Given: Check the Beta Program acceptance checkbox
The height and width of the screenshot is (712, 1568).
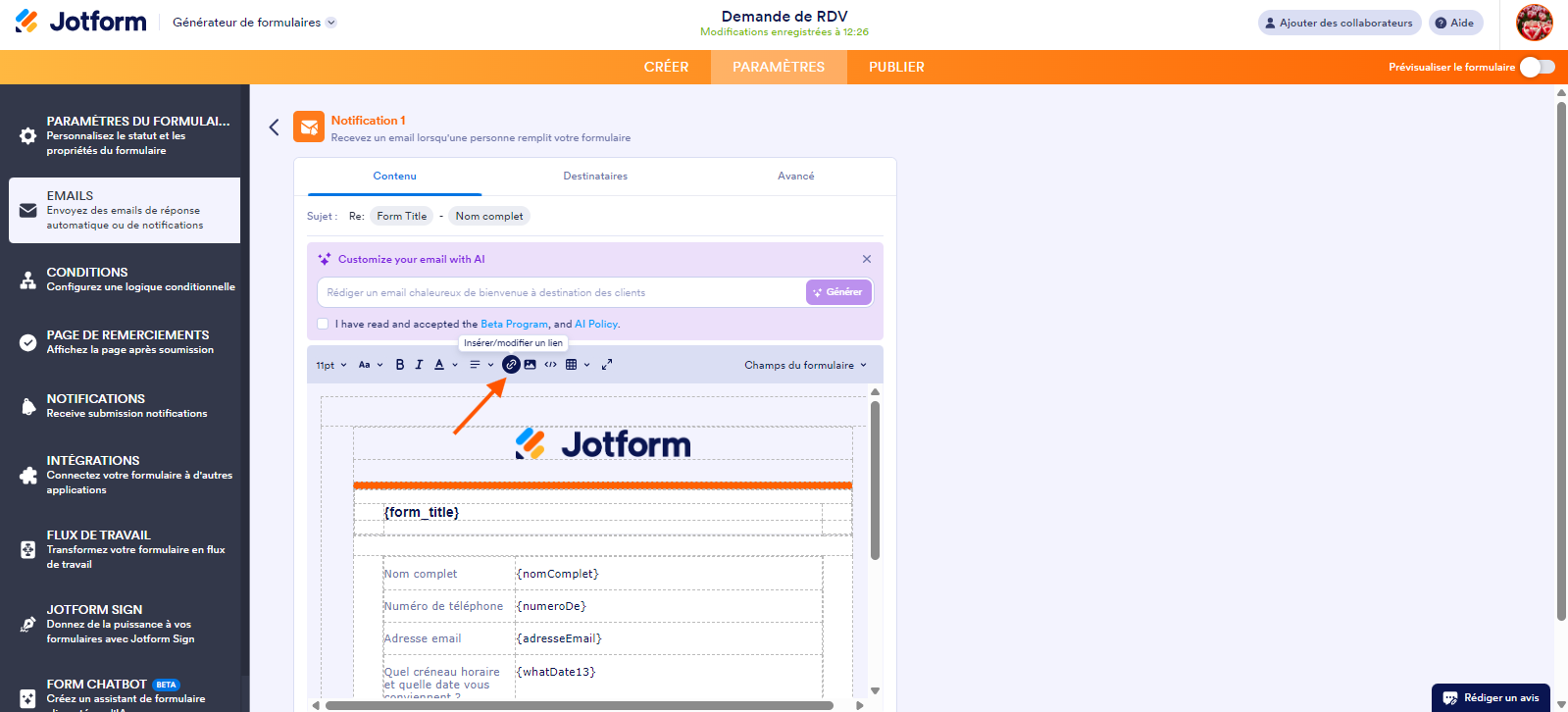Looking at the screenshot, I should pos(323,324).
